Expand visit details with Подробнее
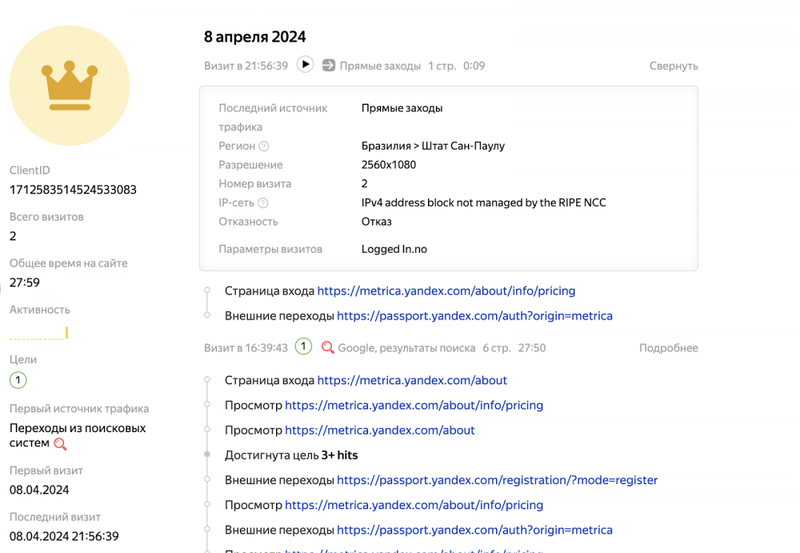 [x=668, y=348]
